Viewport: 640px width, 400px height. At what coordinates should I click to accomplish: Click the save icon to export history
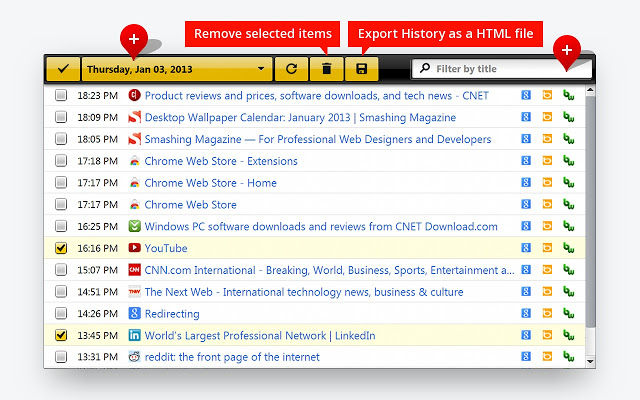point(361,69)
